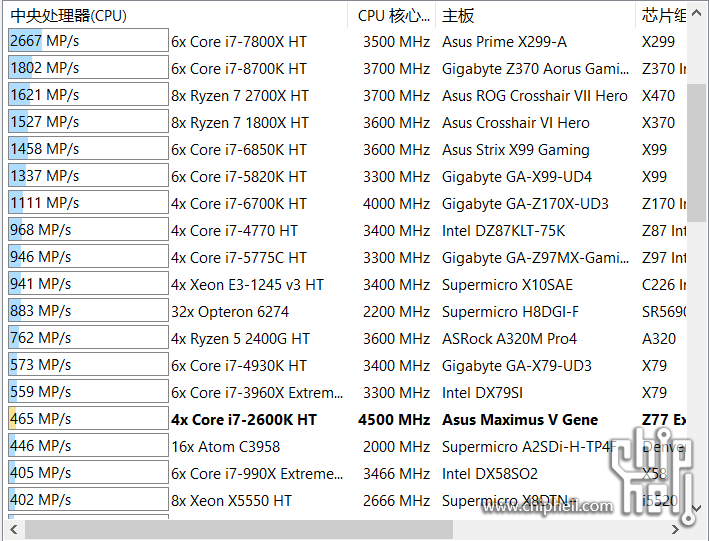Select the 4x Ryzen 5 2400G HT row
Viewport: 709px width, 541px height.
point(346,339)
